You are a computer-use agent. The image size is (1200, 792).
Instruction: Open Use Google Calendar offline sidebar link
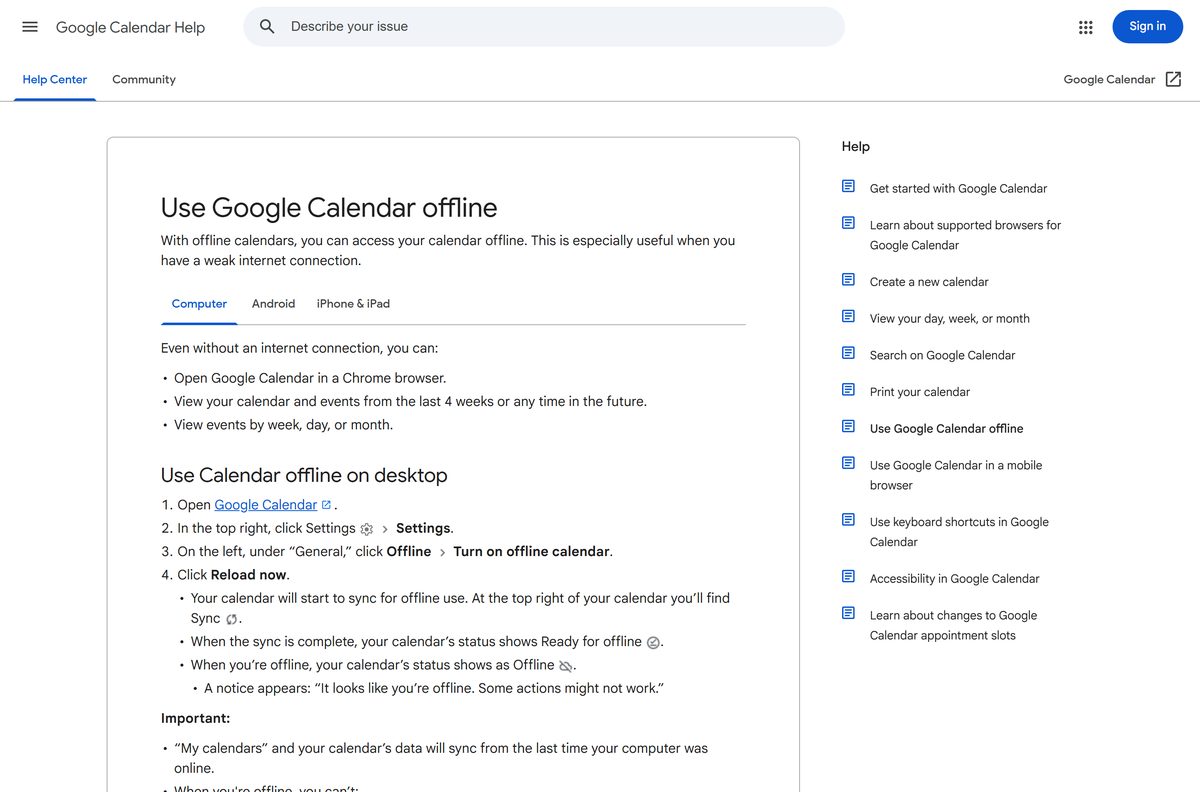coord(946,429)
